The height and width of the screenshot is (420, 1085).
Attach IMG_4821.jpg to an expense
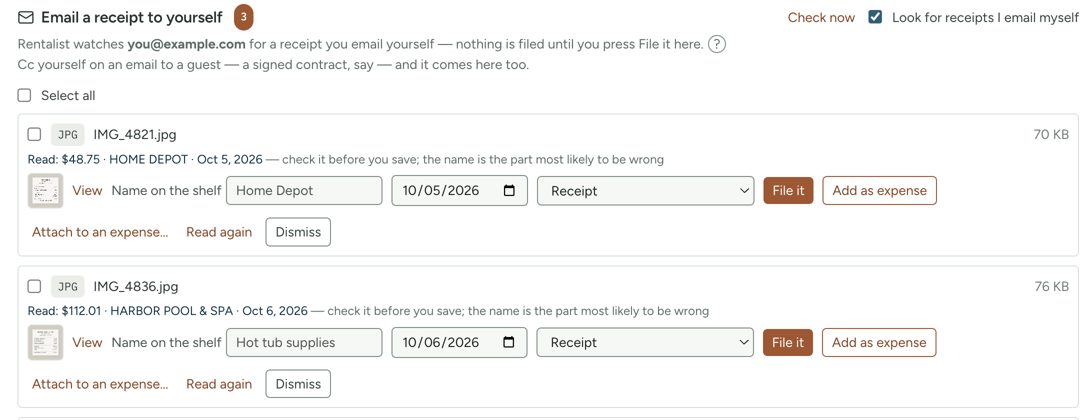100,232
